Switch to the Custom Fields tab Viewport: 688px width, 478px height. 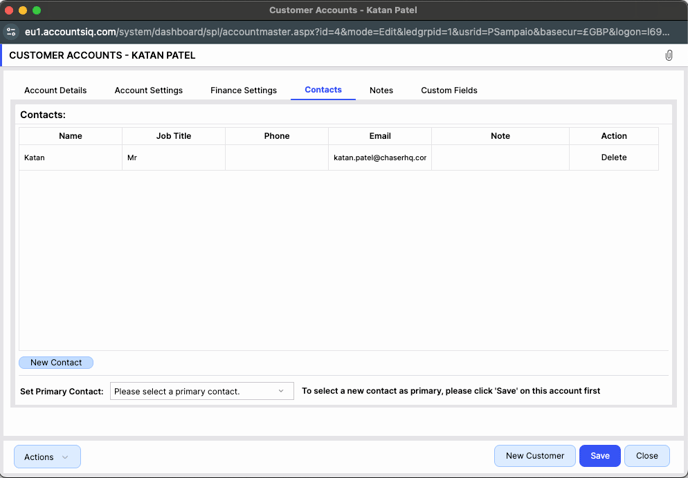[449, 90]
